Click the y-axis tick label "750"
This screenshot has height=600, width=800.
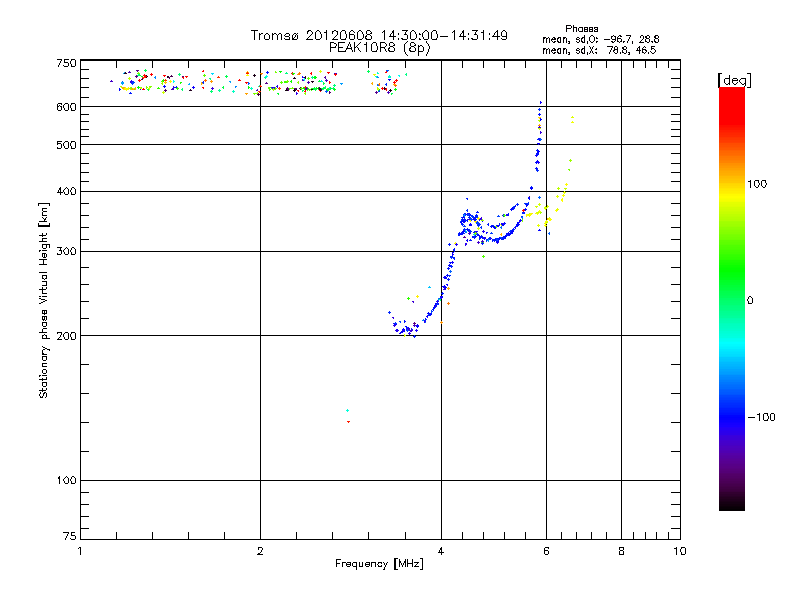(66, 63)
